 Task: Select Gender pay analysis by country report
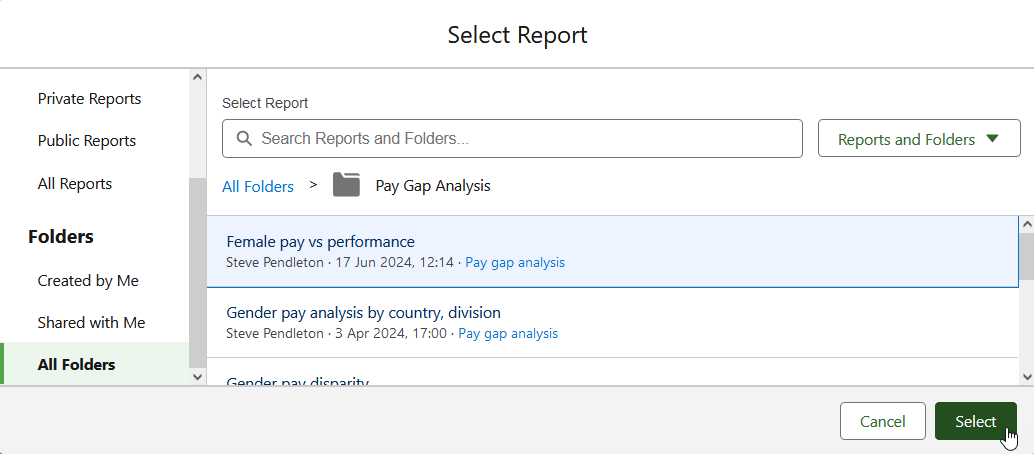pos(364,313)
